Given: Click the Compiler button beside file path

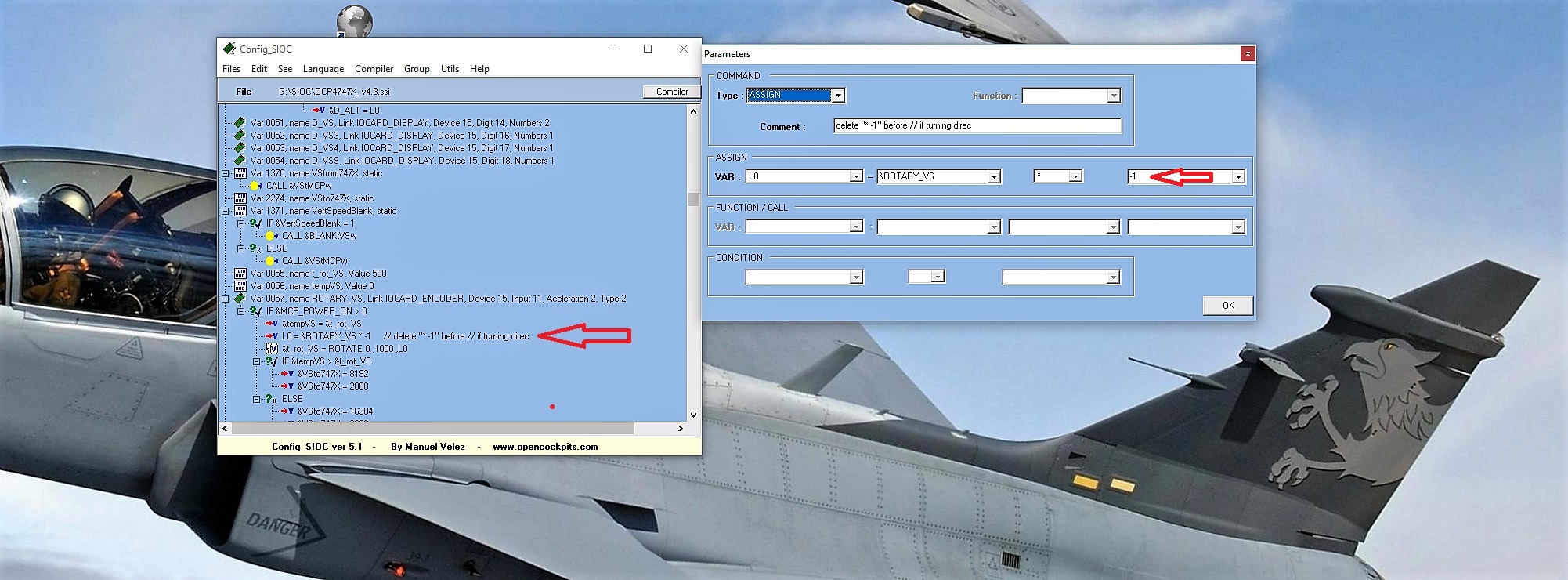Looking at the screenshot, I should click(x=671, y=92).
